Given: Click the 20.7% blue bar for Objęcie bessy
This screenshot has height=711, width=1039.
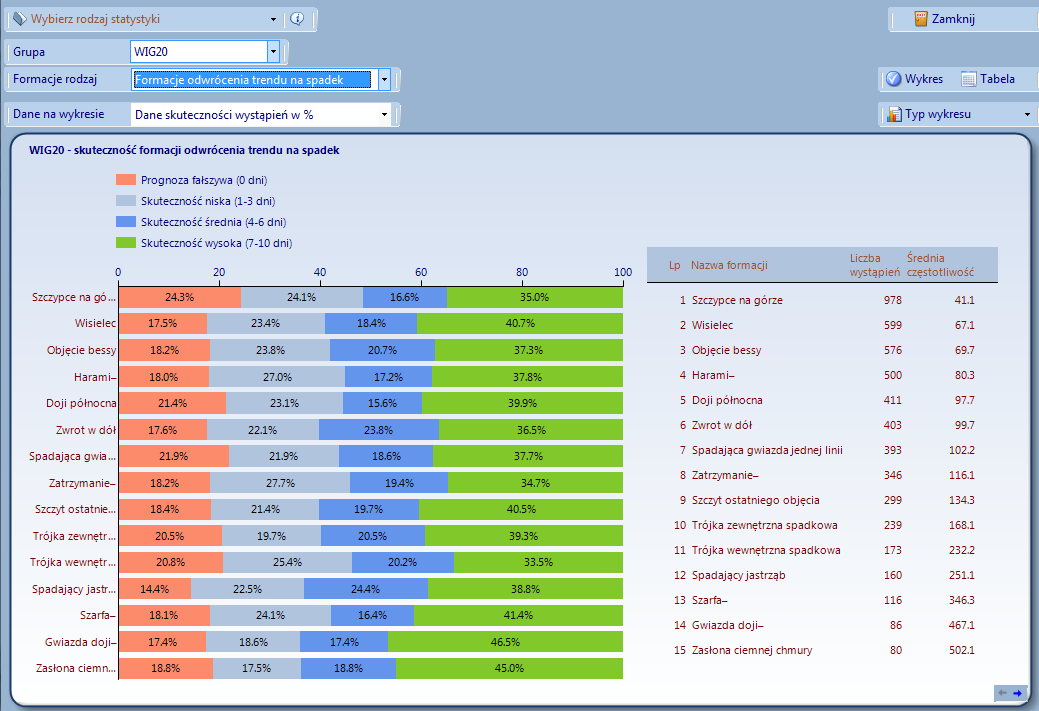Looking at the screenshot, I should pyautogui.click(x=382, y=350).
